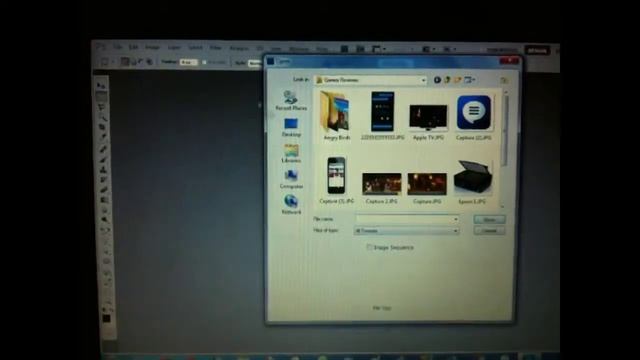Select the Move tool in Photoshop toolbar
This screenshot has height=360, width=640.
[x=101, y=86]
